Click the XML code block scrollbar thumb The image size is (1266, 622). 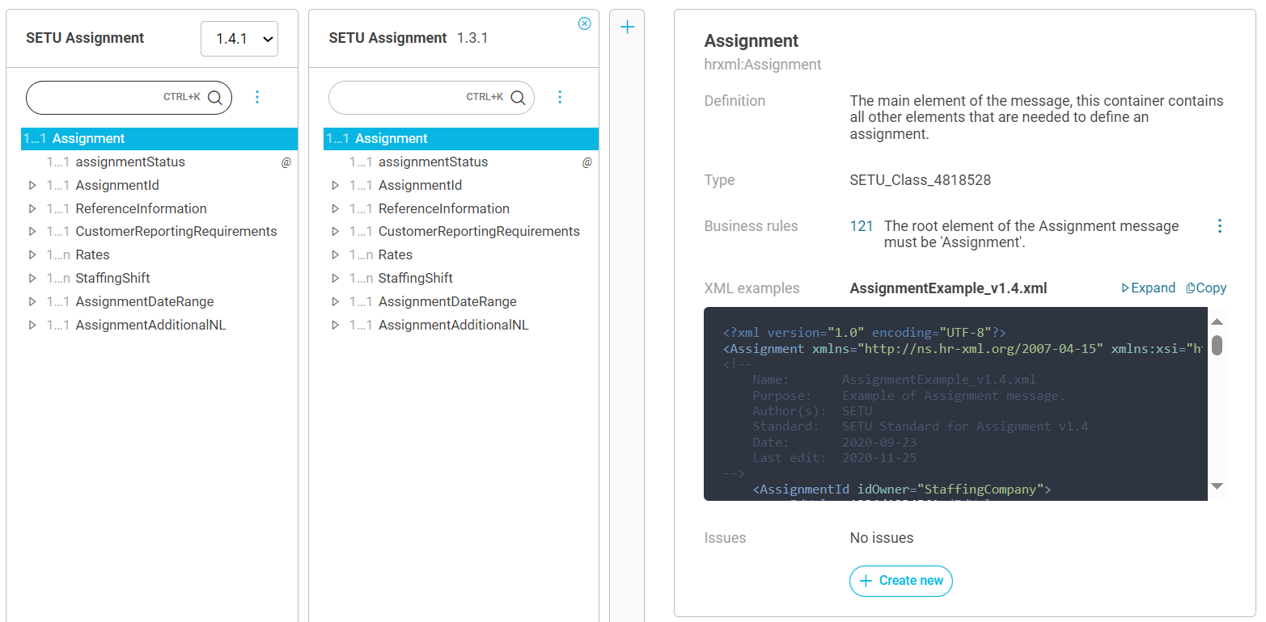point(1217,346)
